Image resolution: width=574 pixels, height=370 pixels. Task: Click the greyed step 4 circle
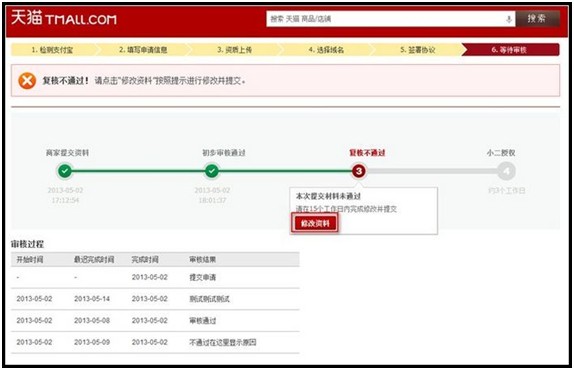(506, 171)
